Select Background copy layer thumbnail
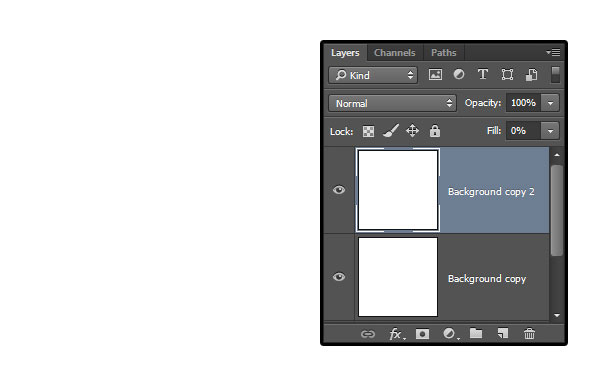Screen dimensions: 600x385 tap(398, 277)
